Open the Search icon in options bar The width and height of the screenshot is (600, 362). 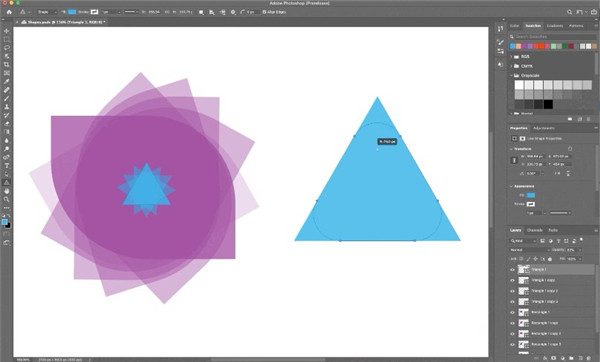(569, 12)
